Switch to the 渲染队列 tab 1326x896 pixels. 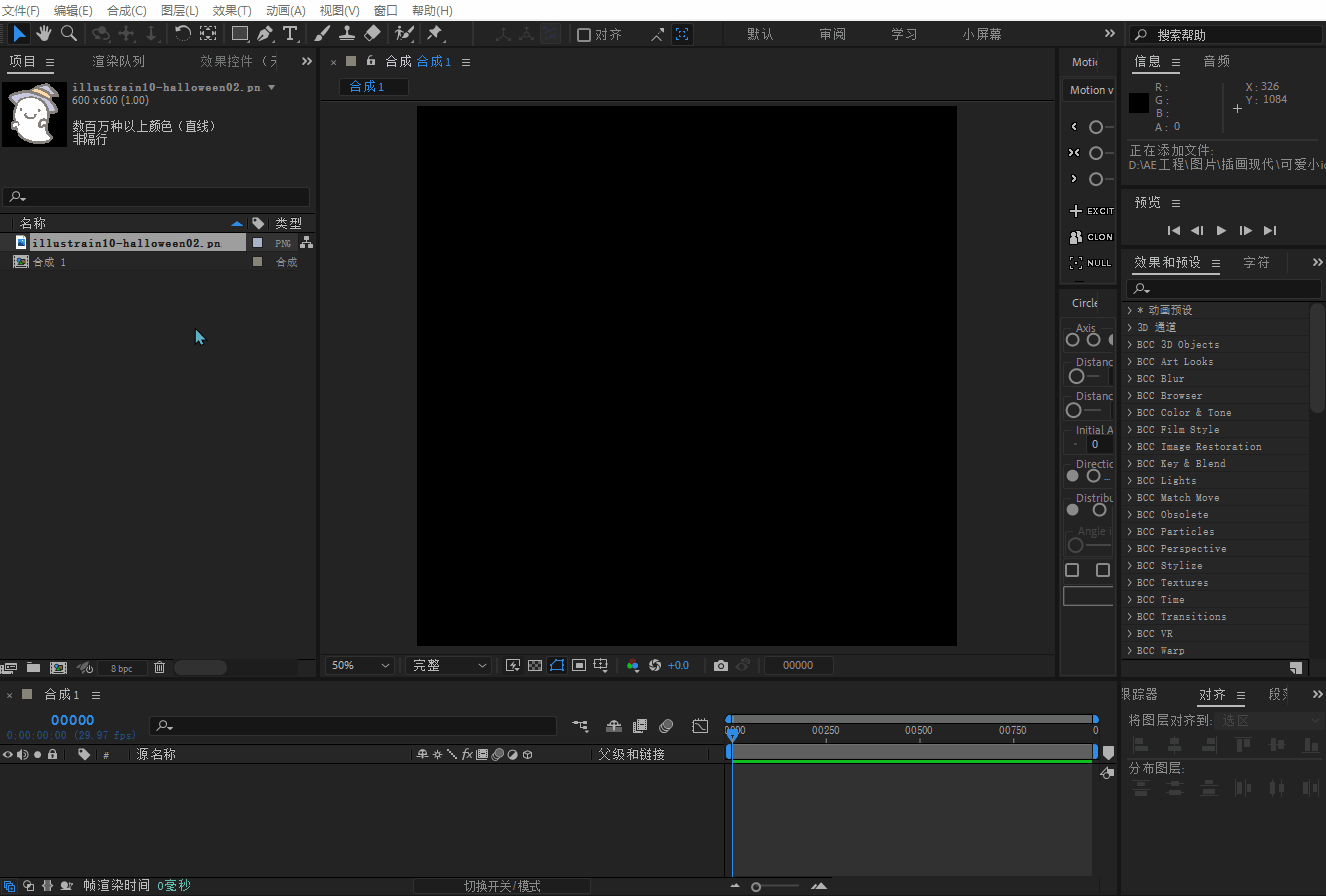(118, 62)
